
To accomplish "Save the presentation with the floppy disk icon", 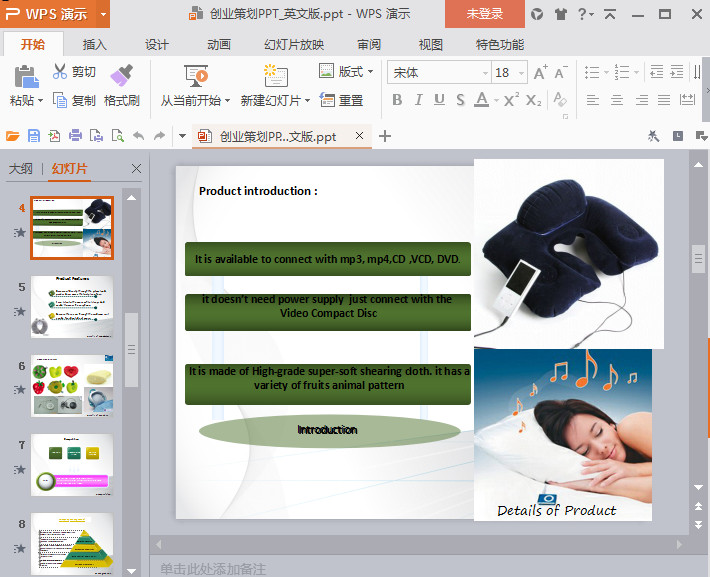I will pos(34,136).
